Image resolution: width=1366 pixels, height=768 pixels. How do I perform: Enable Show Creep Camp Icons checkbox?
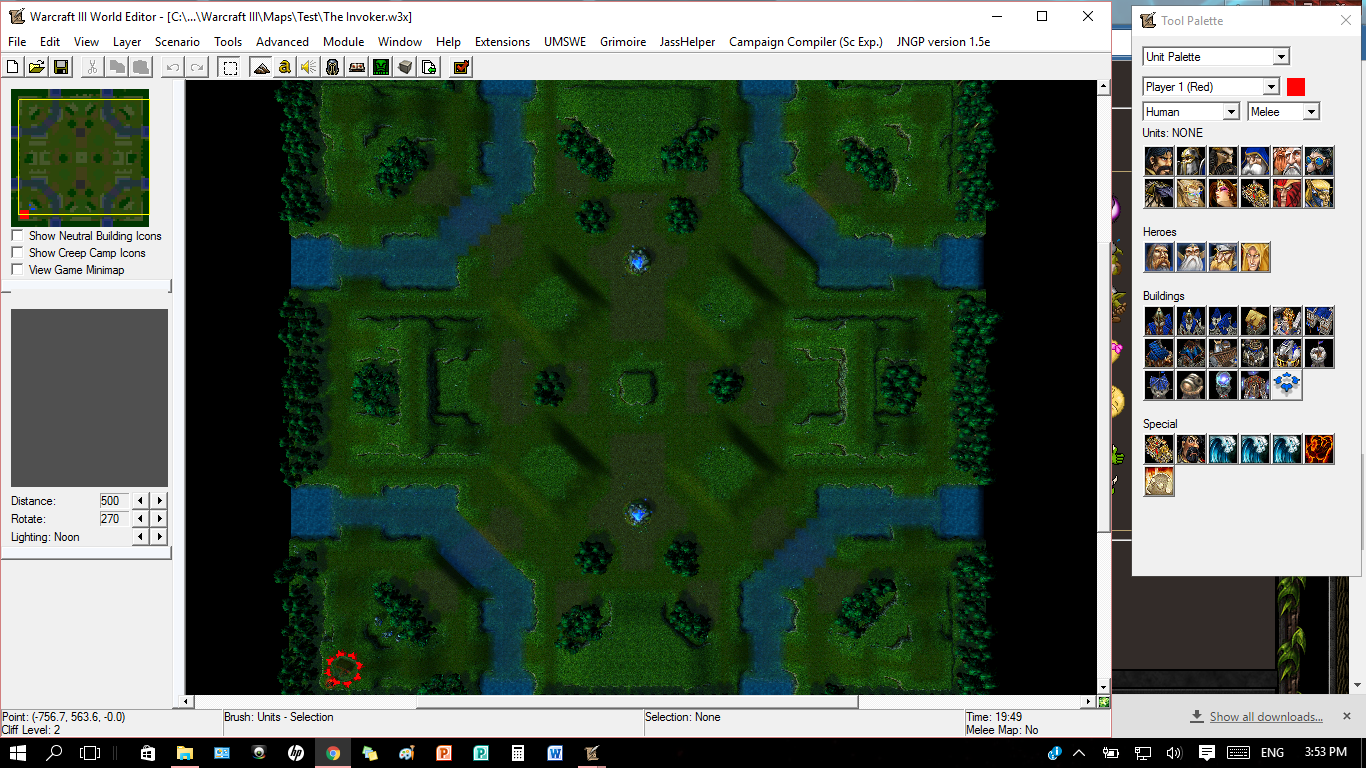point(17,253)
